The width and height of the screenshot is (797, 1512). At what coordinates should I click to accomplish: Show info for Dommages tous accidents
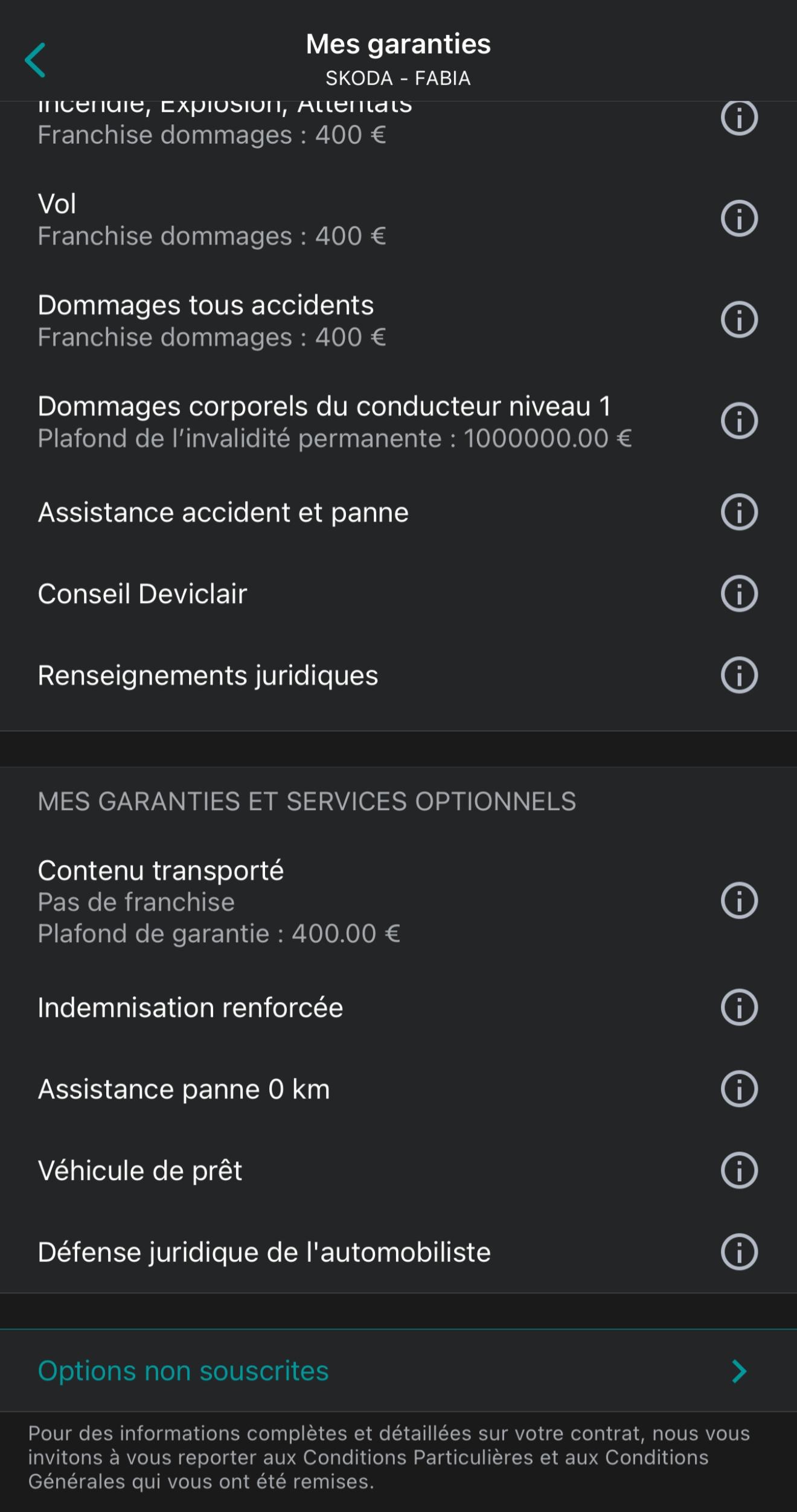tap(739, 320)
